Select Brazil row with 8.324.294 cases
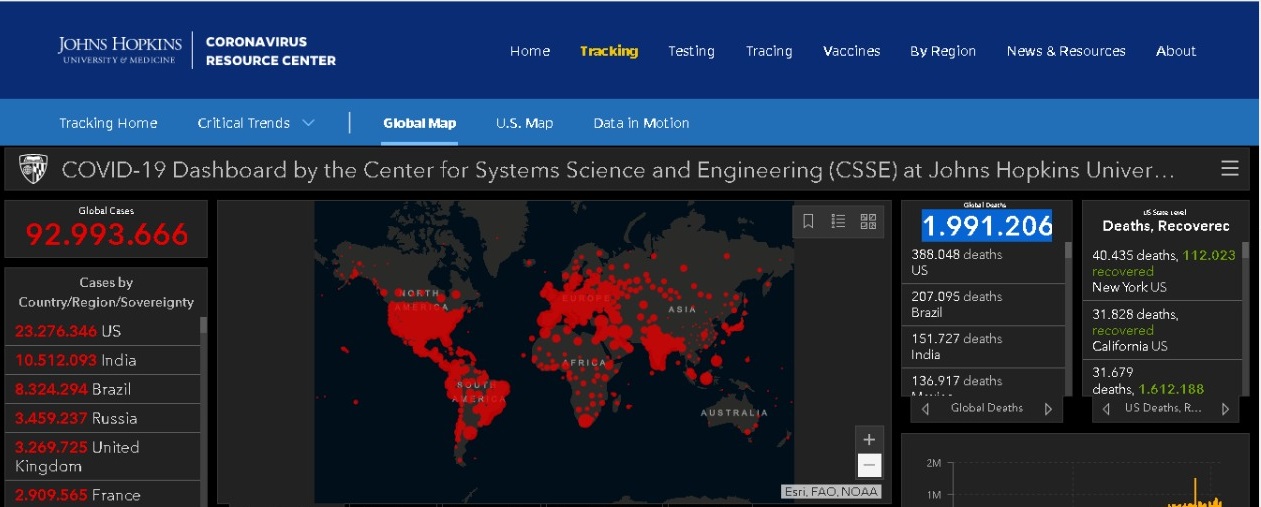Image resolution: width=1261 pixels, height=507 pixels. pos(103,389)
